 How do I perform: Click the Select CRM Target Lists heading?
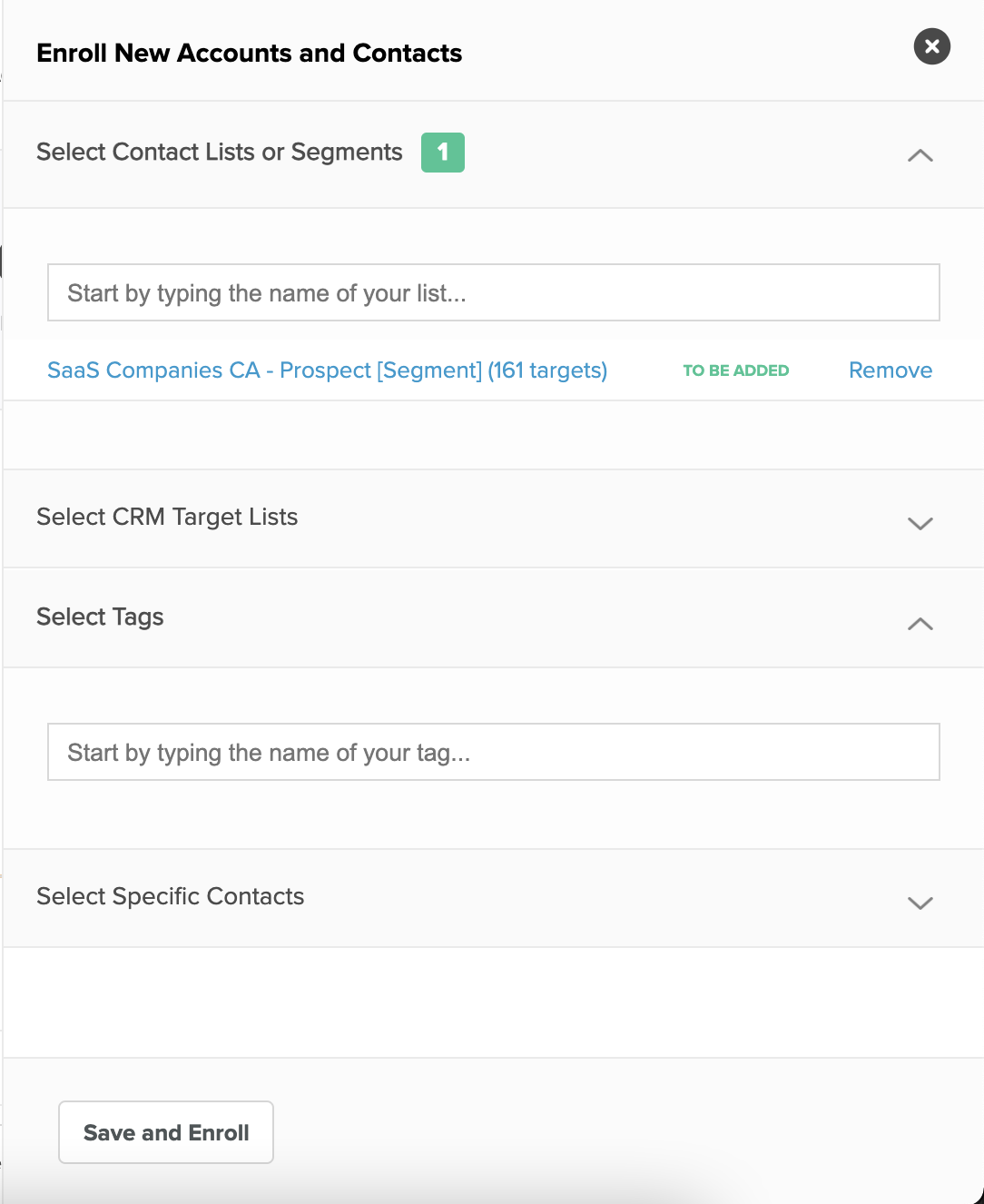click(167, 517)
